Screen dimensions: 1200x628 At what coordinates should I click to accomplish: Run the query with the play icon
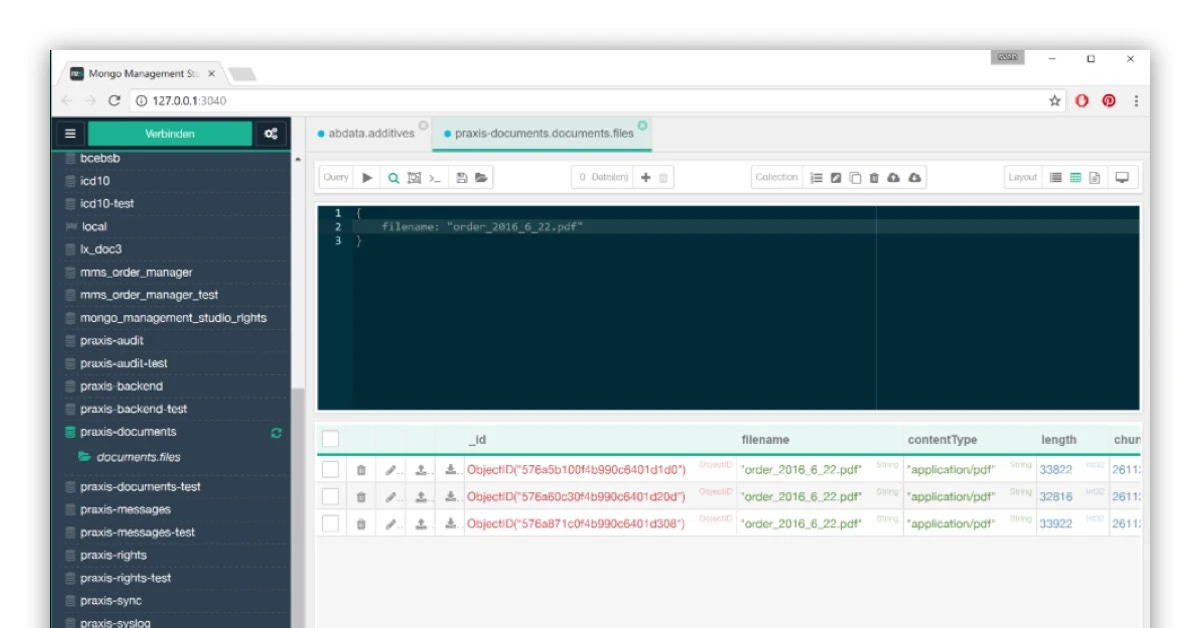(367, 178)
